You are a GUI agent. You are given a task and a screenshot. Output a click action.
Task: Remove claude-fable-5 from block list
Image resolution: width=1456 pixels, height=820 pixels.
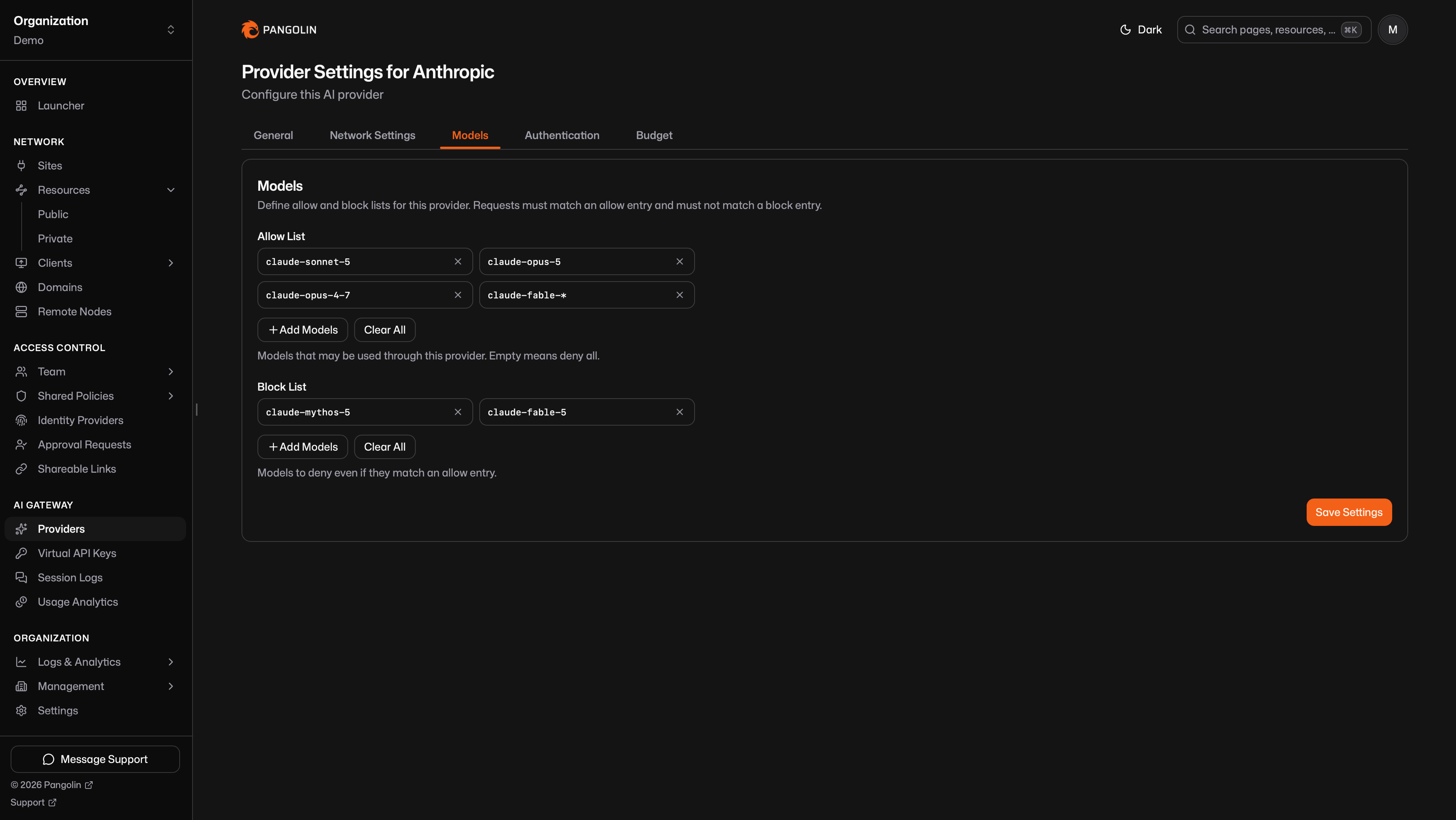click(679, 412)
